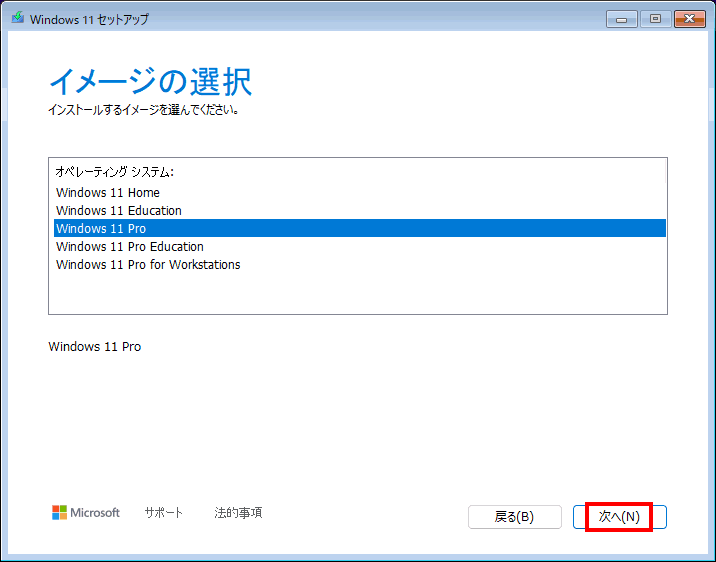Choose Windows 11 Education entry

(360, 210)
